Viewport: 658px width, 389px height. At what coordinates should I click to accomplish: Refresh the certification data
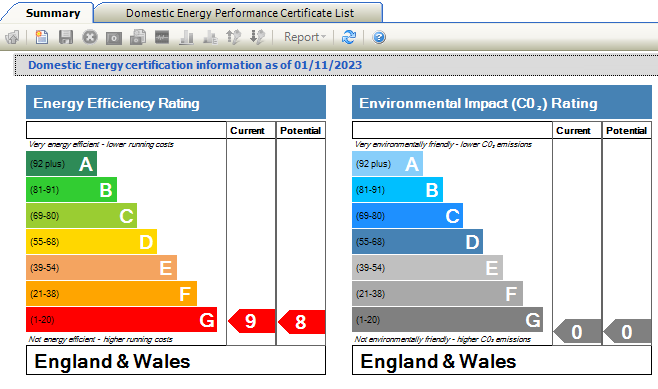point(349,37)
